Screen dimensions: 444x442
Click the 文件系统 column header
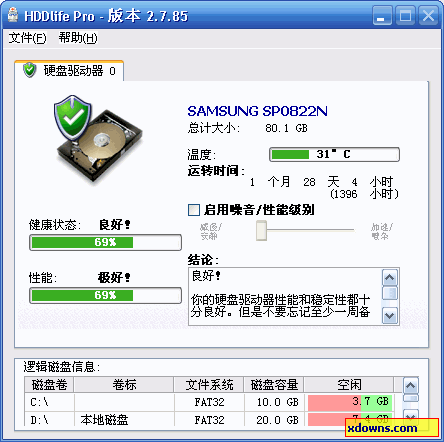pyautogui.click(x=209, y=385)
